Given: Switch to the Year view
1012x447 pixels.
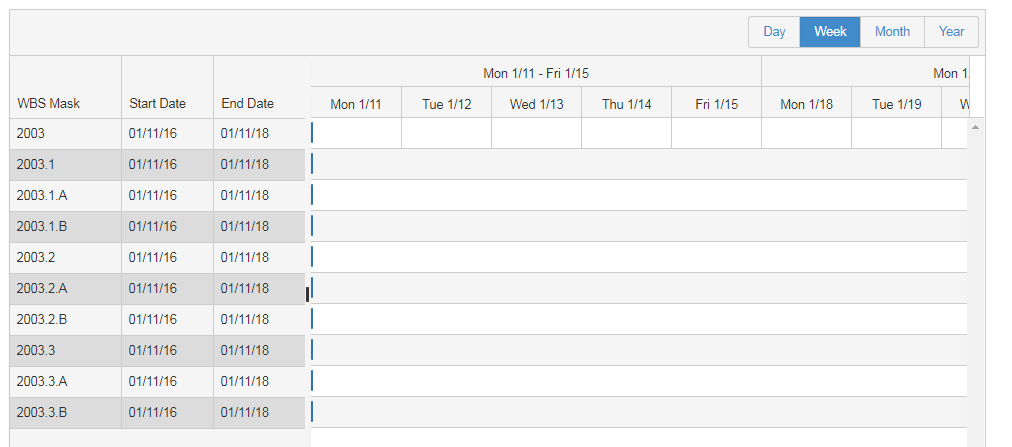Looking at the screenshot, I should click(x=951, y=32).
